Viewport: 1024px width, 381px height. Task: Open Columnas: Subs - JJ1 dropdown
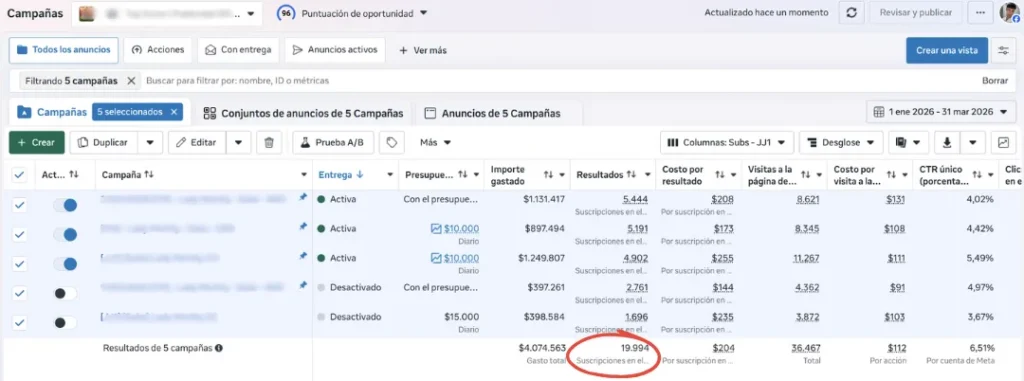pyautogui.click(x=727, y=142)
